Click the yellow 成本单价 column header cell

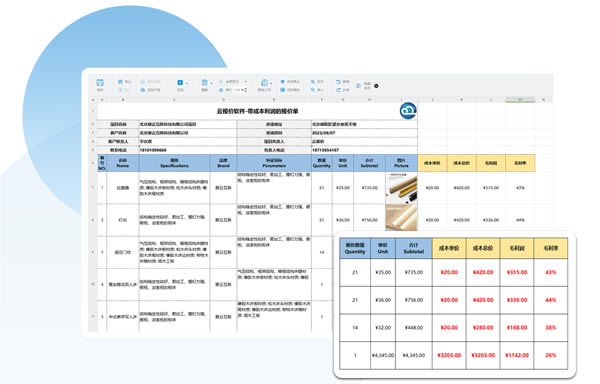432,163
